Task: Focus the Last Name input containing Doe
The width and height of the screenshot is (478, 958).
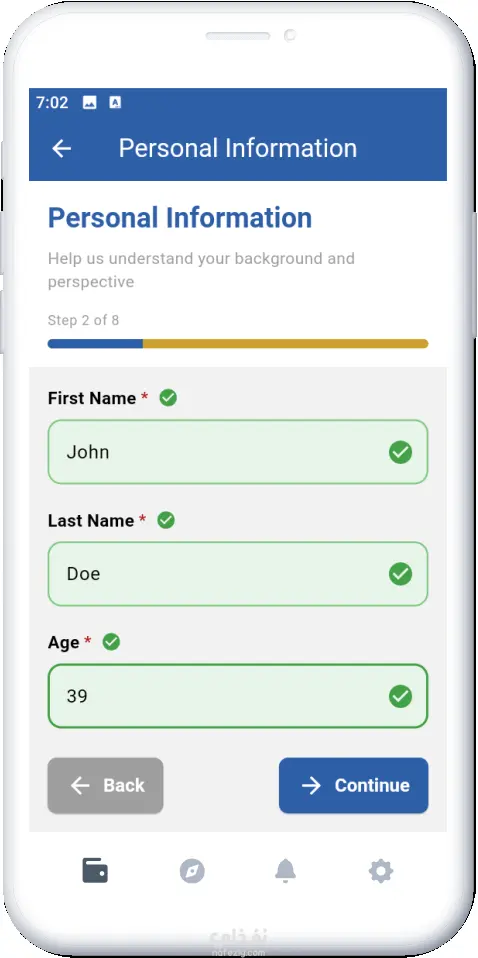Action: click(238, 574)
